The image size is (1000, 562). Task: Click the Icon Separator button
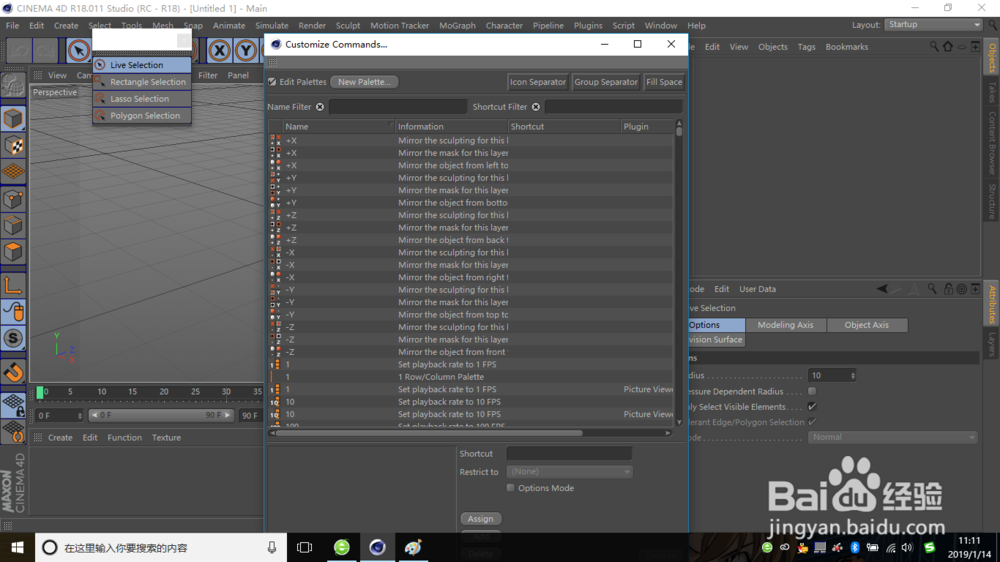(x=538, y=82)
